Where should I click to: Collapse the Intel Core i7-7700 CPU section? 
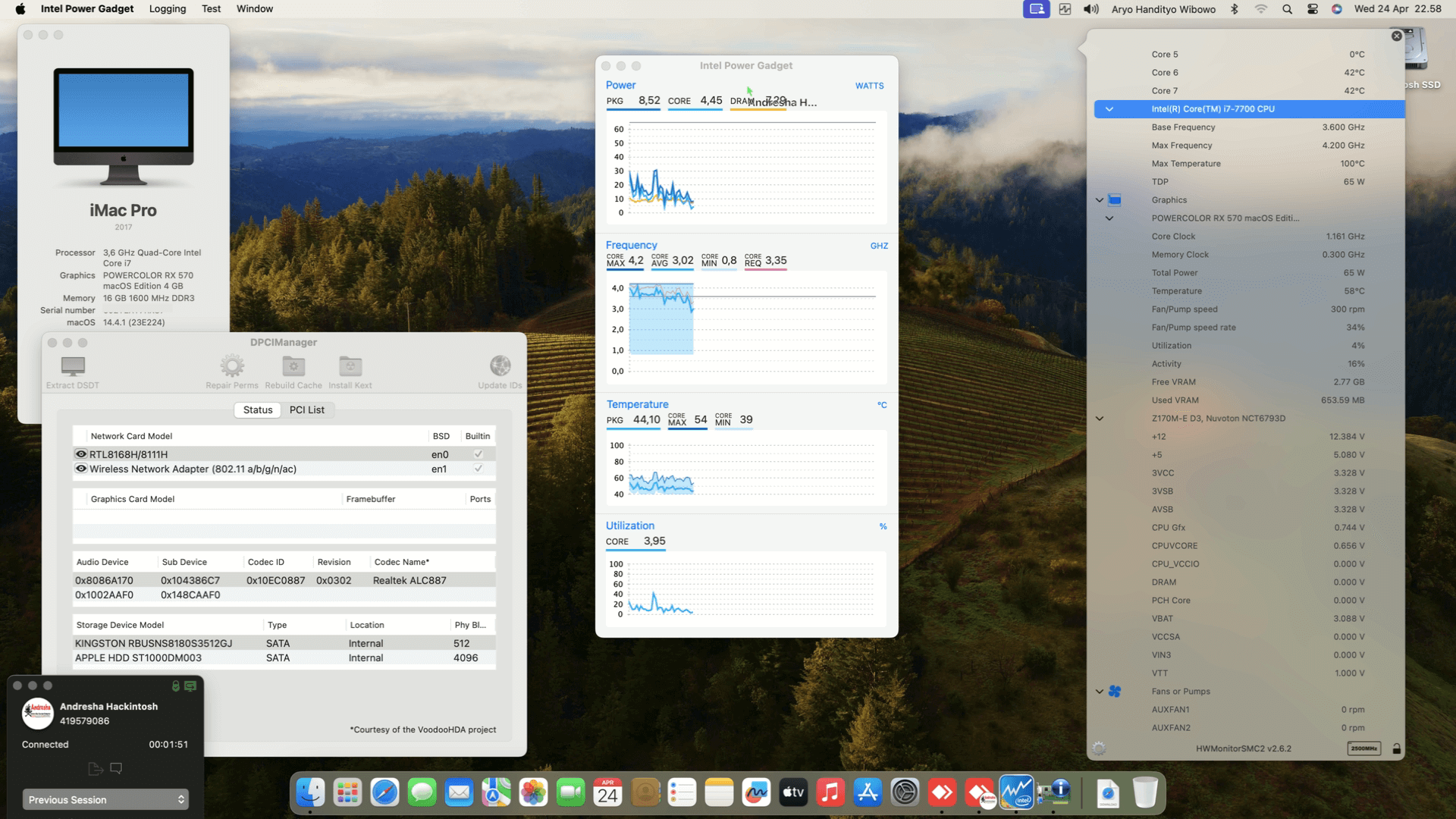[x=1109, y=108]
